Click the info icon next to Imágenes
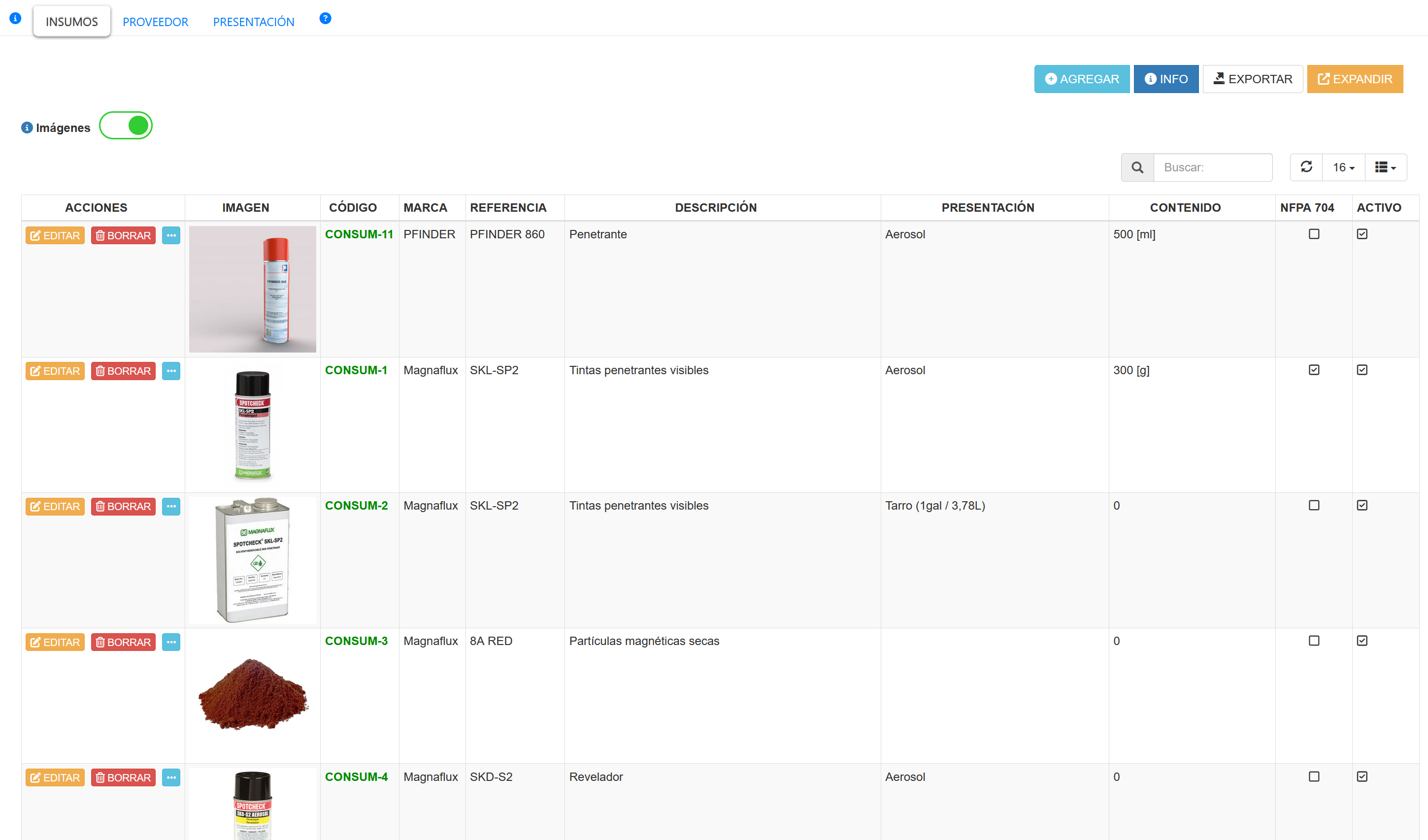Viewport: 1428px width, 840px height. click(x=27, y=128)
